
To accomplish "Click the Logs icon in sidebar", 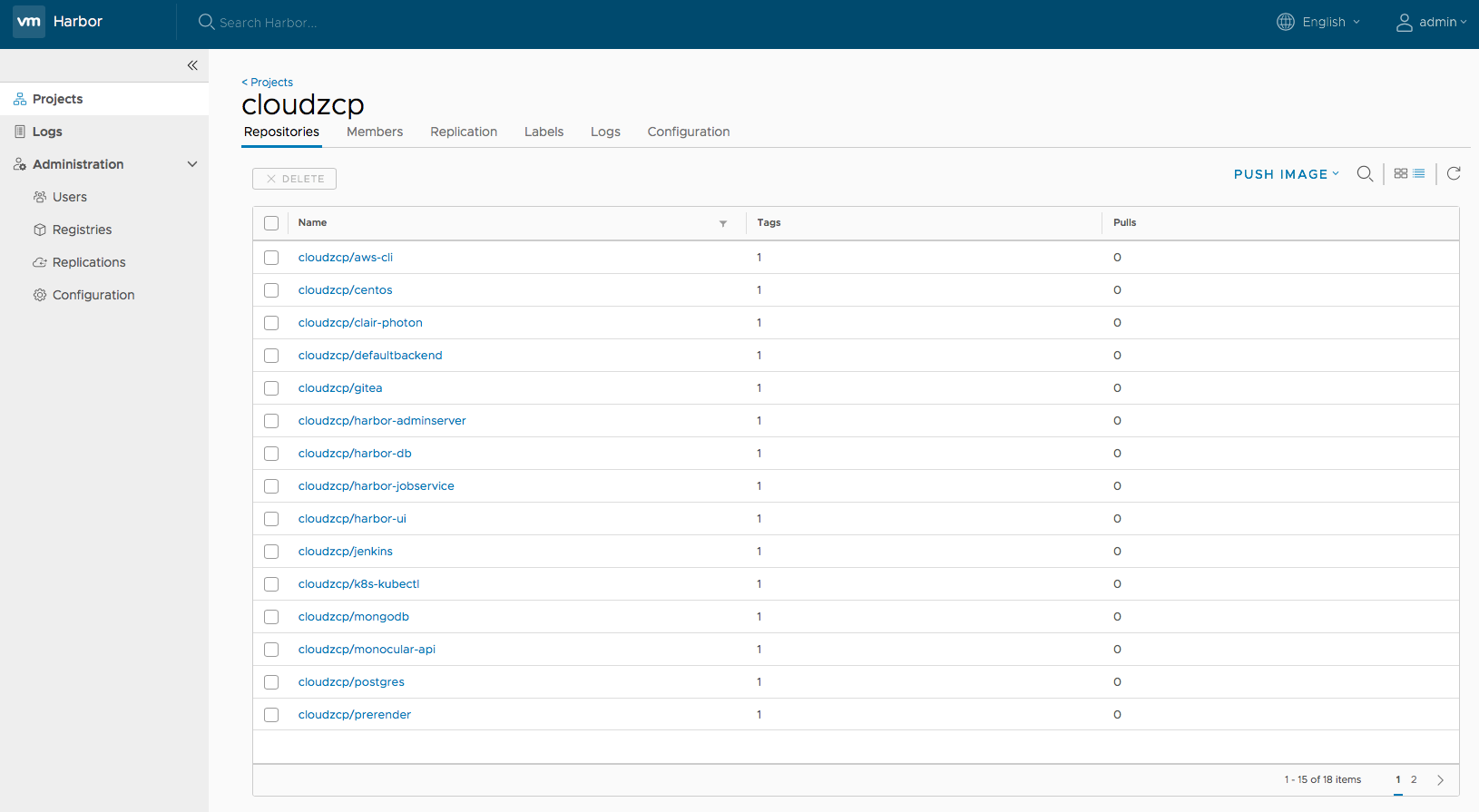I will click(20, 132).
